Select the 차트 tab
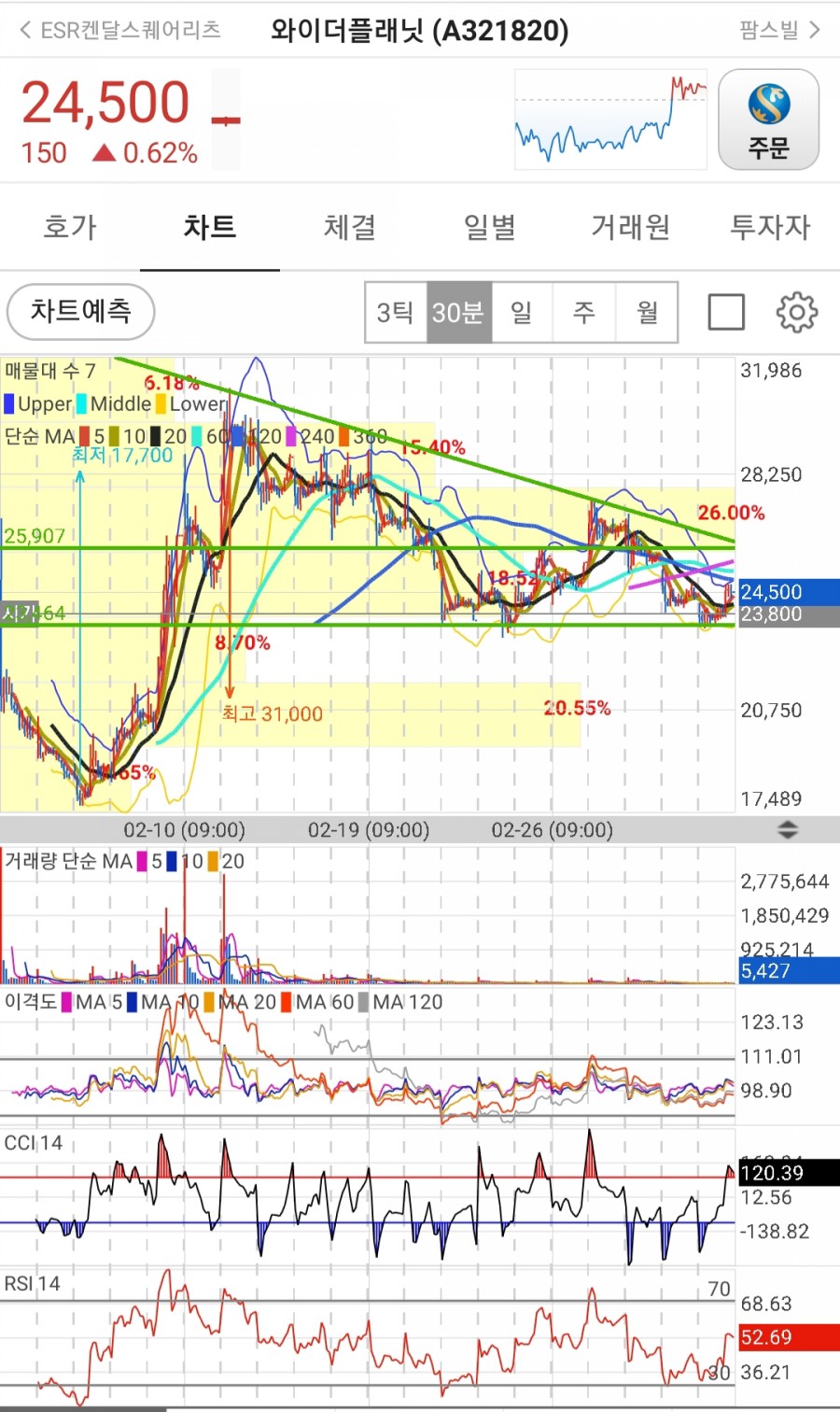 210,227
